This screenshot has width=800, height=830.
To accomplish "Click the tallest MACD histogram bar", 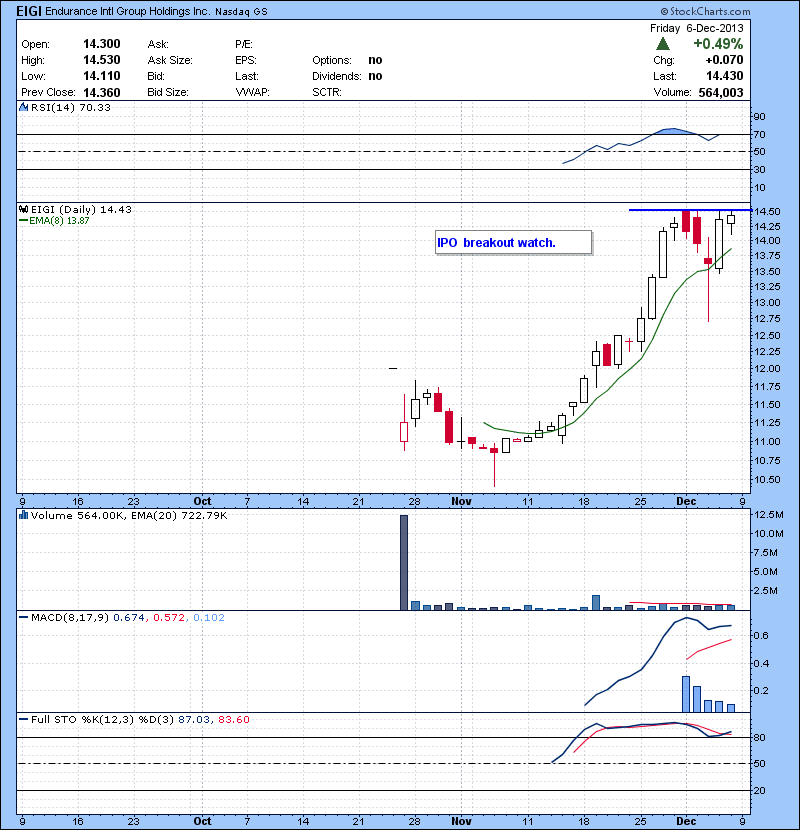I will click(686, 694).
